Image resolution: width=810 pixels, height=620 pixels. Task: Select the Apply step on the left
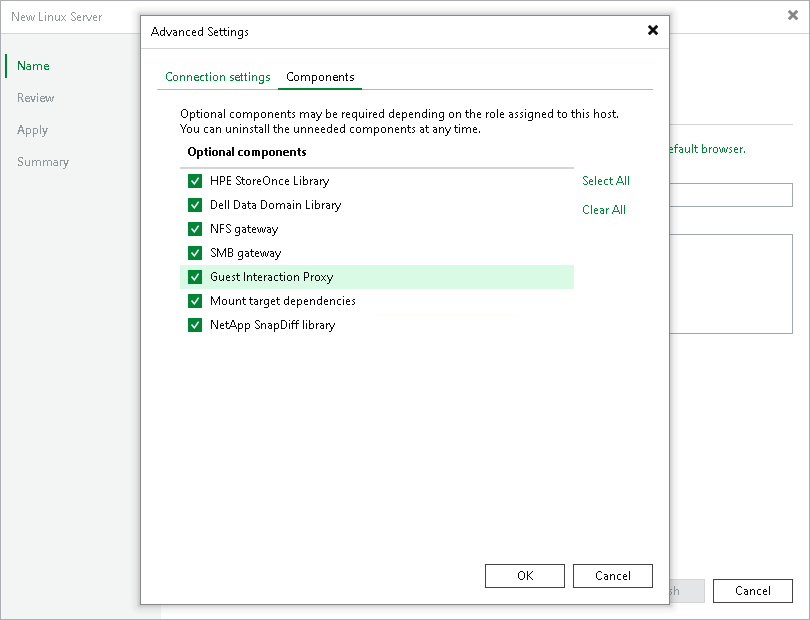(x=32, y=130)
